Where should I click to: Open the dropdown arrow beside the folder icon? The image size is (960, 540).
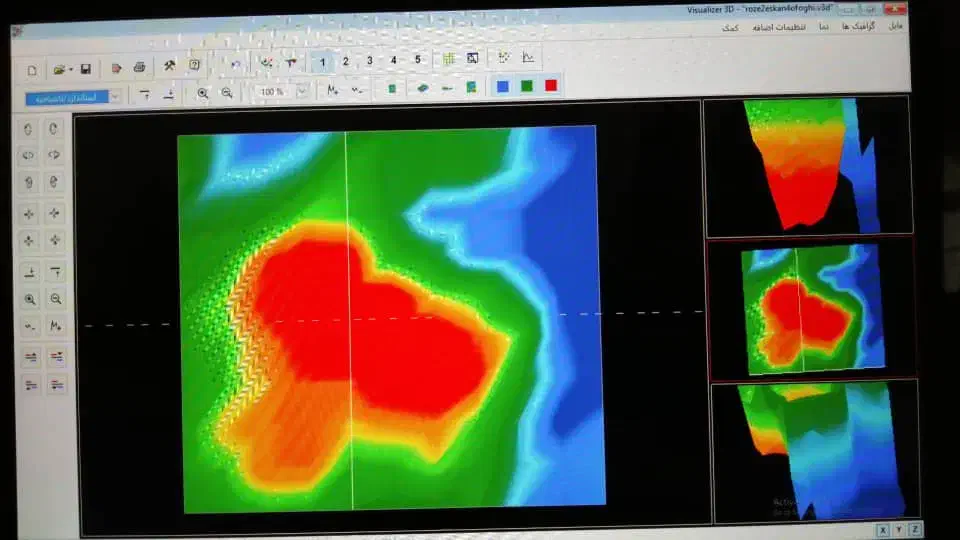tap(72, 70)
